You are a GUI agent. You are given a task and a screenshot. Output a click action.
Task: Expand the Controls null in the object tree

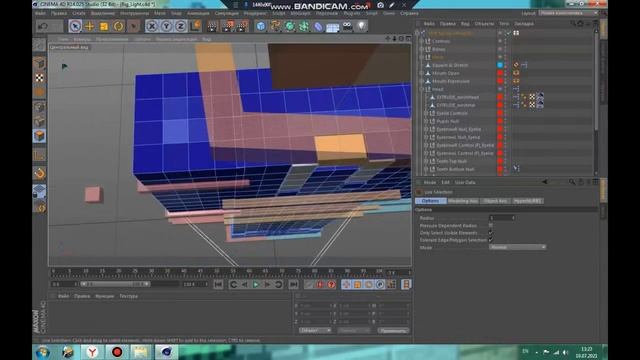pos(422,41)
